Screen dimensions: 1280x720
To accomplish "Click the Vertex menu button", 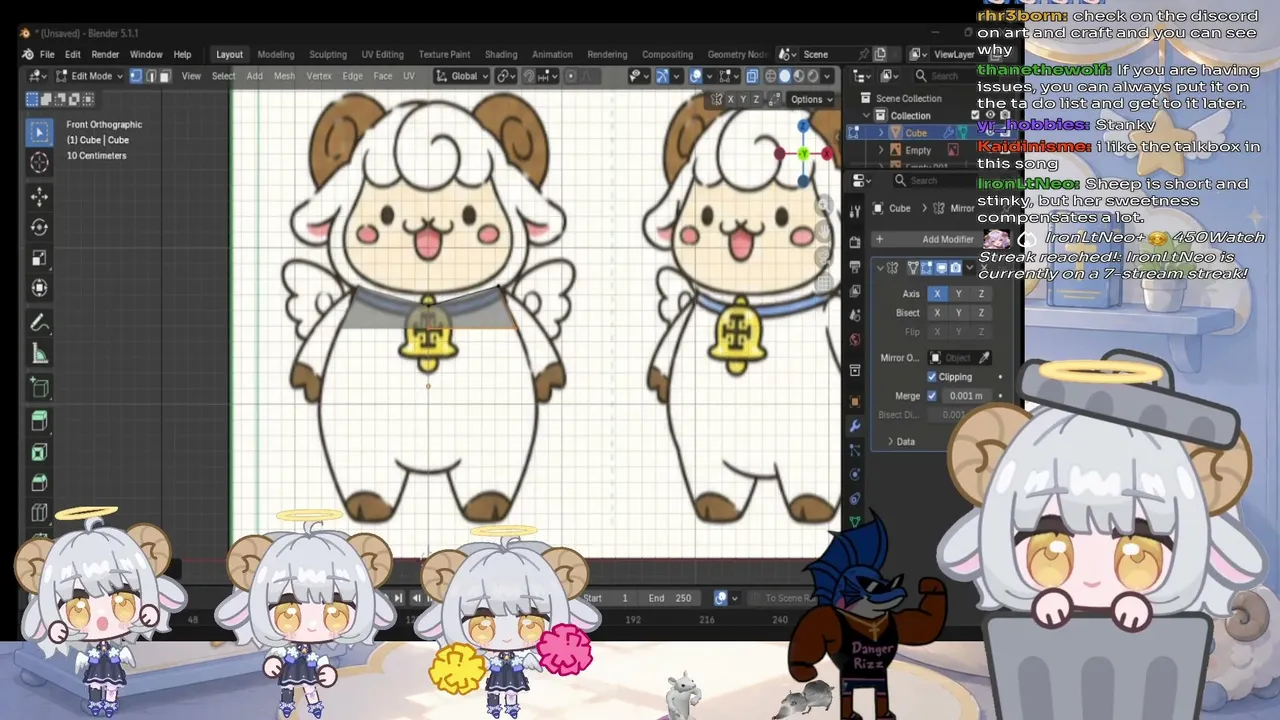I will click(x=319, y=76).
